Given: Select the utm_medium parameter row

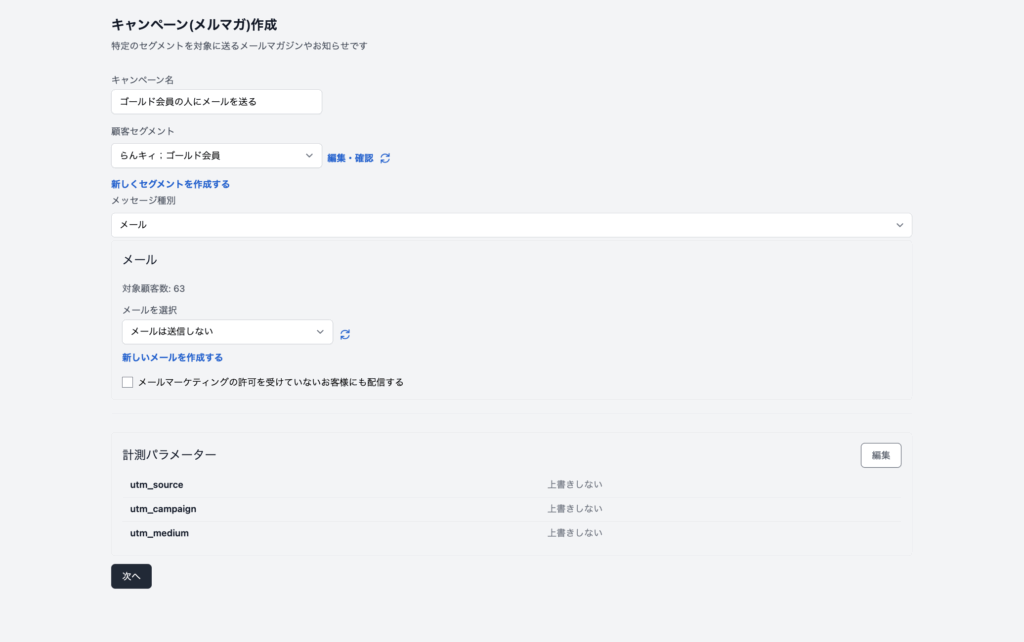Looking at the screenshot, I should (511, 533).
